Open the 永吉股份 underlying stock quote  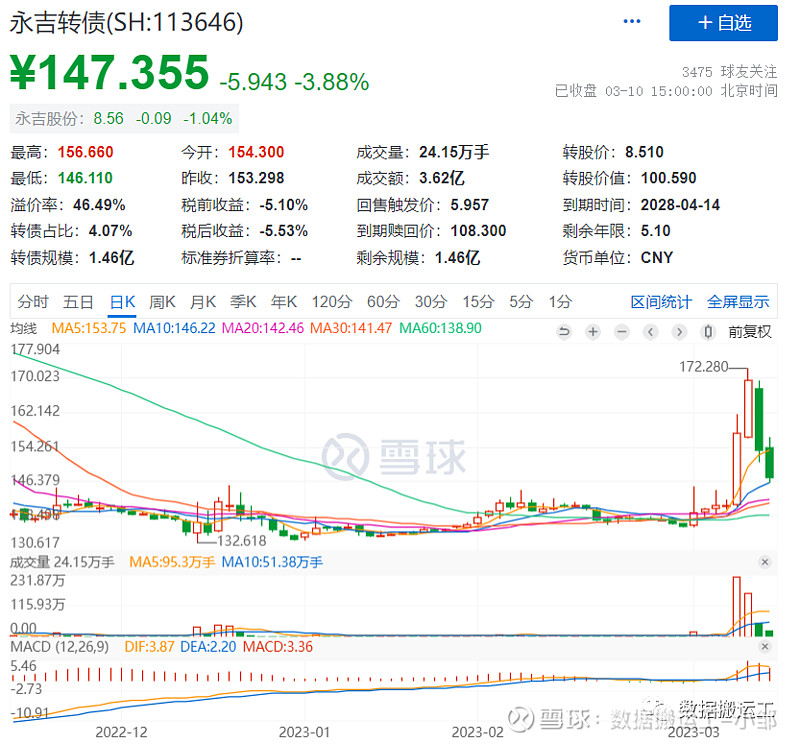[x=123, y=119]
